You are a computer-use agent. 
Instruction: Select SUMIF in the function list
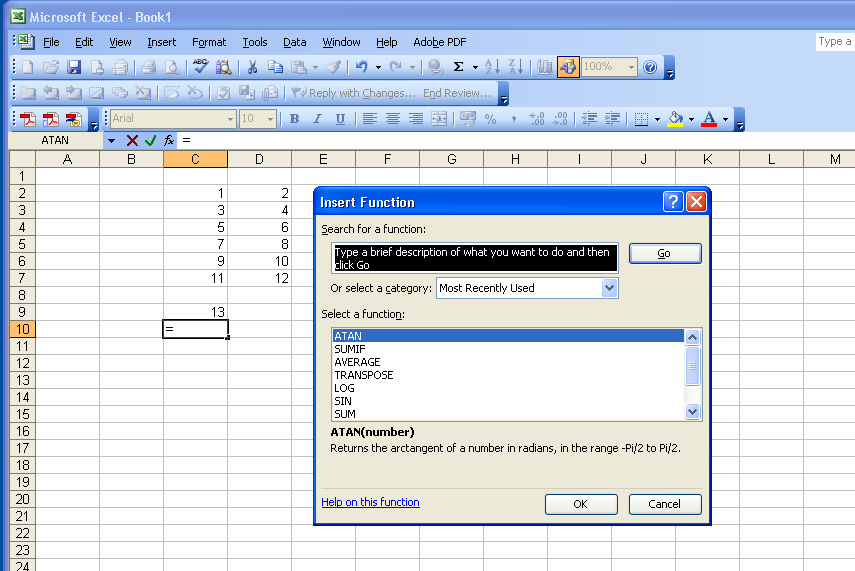(x=508, y=349)
